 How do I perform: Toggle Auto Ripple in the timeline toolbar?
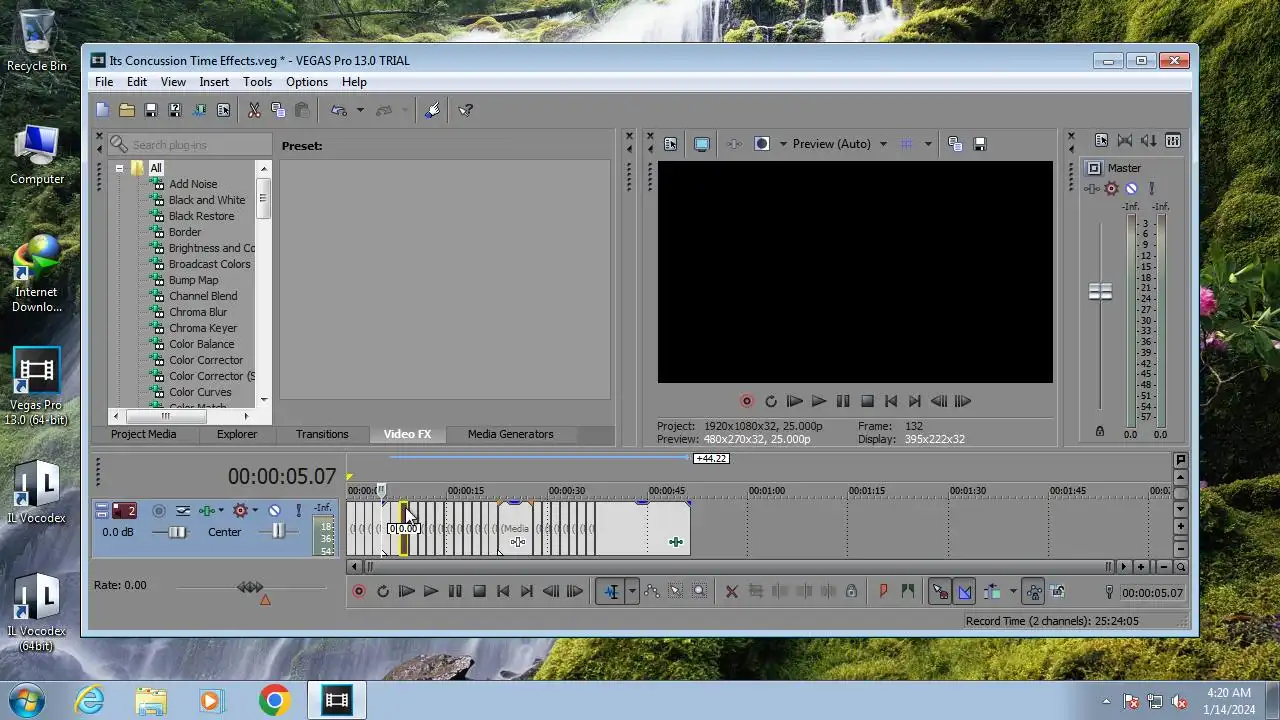pyautogui.click(x=992, y=592)
